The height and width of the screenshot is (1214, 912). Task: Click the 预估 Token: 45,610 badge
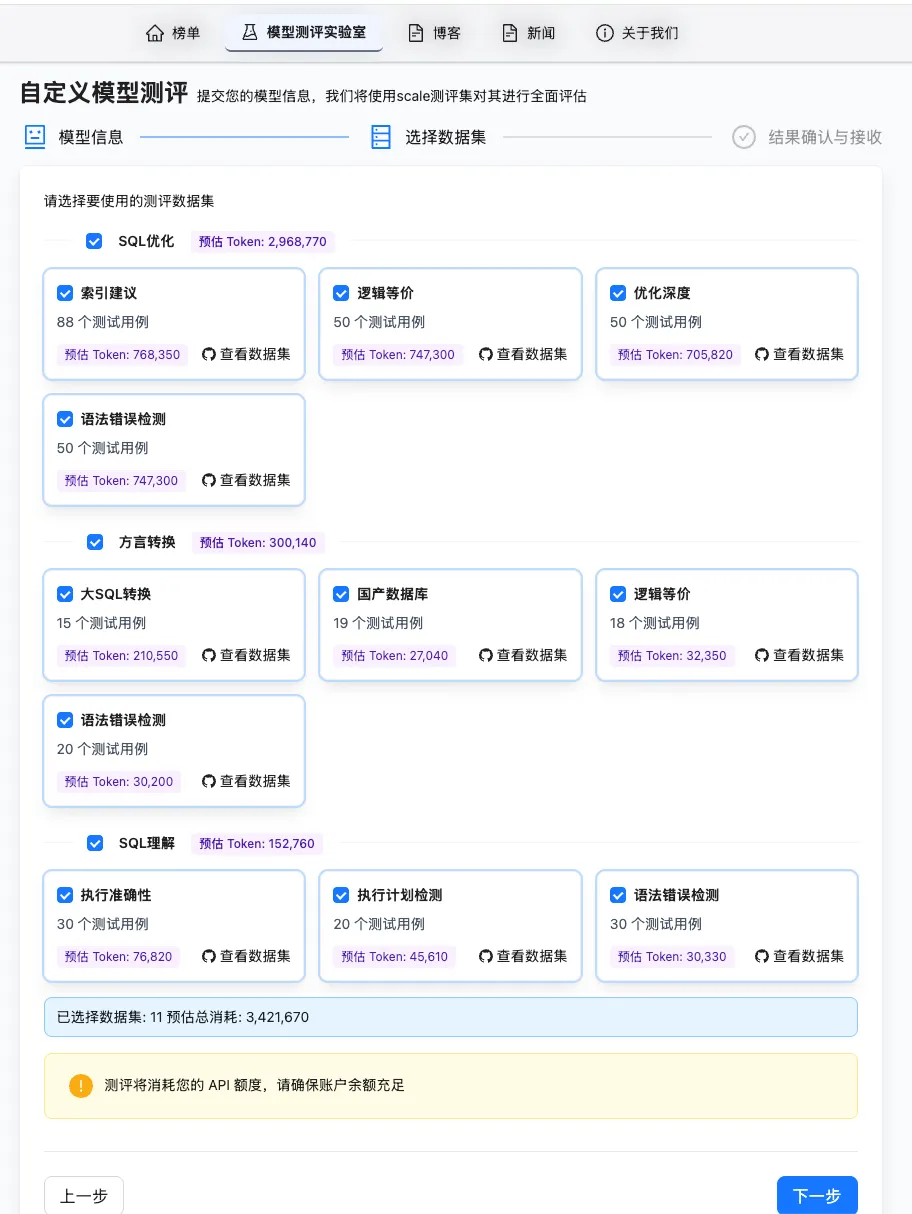[395, 956]
